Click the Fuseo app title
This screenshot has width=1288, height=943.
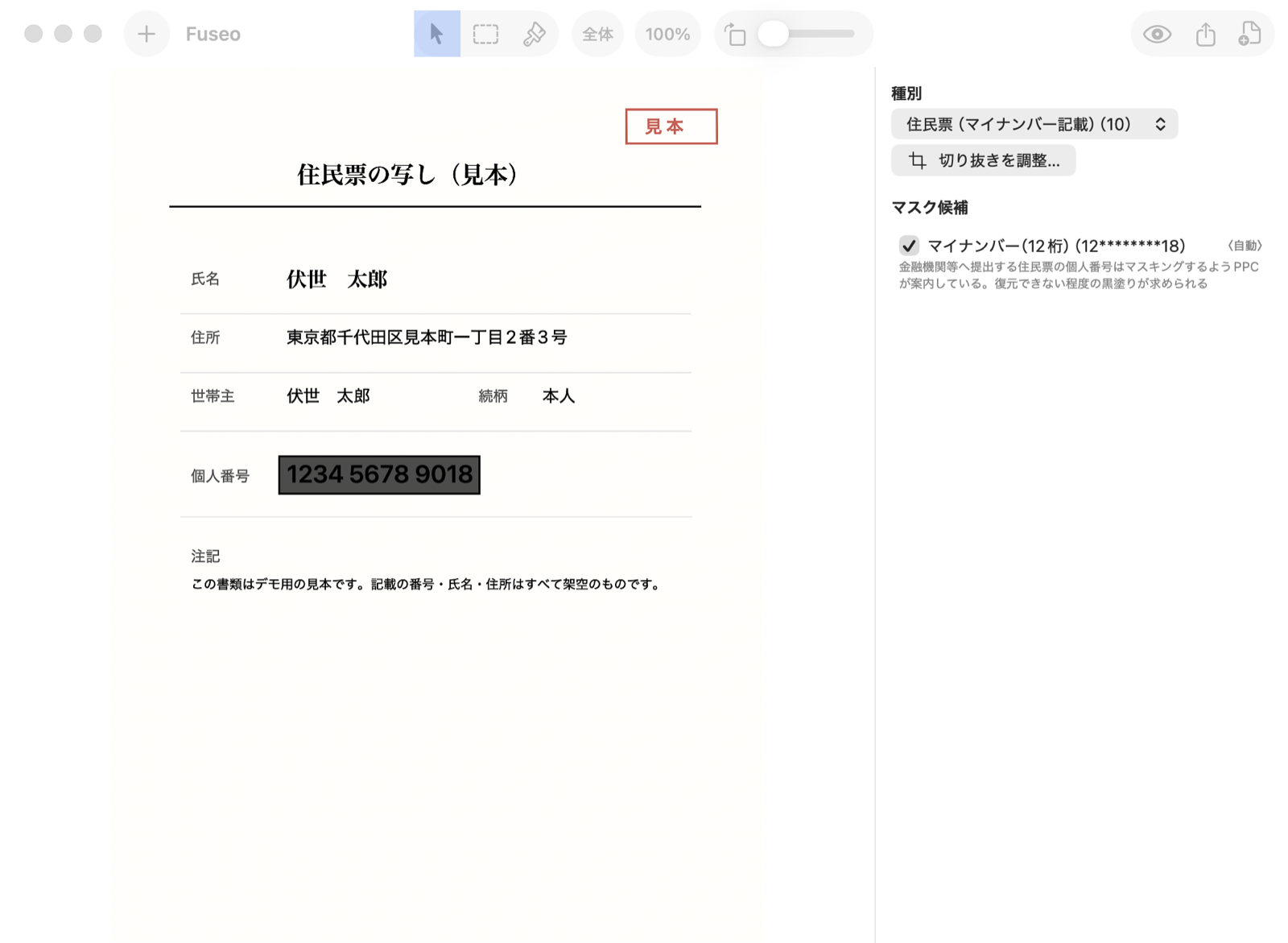click(213, 34)
